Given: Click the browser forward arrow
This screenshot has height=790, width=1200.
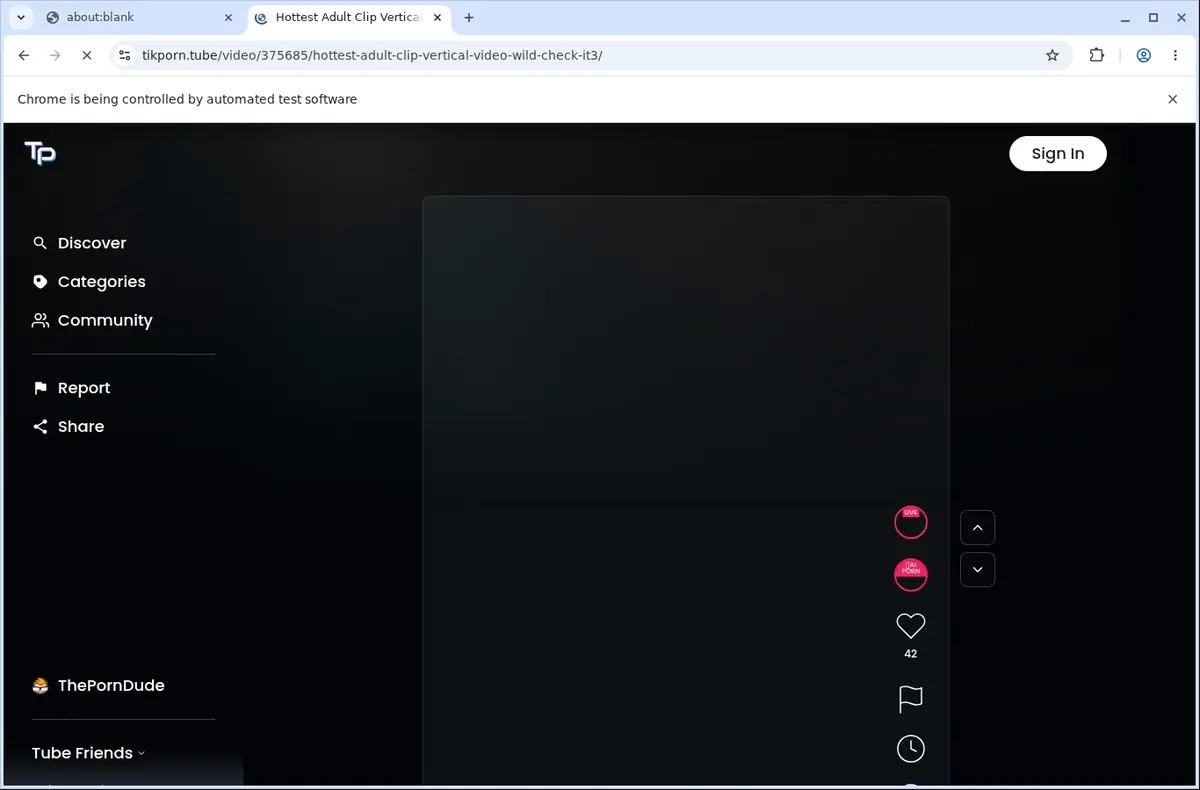Looking at the screenshot, I should [x=55, y=55].
